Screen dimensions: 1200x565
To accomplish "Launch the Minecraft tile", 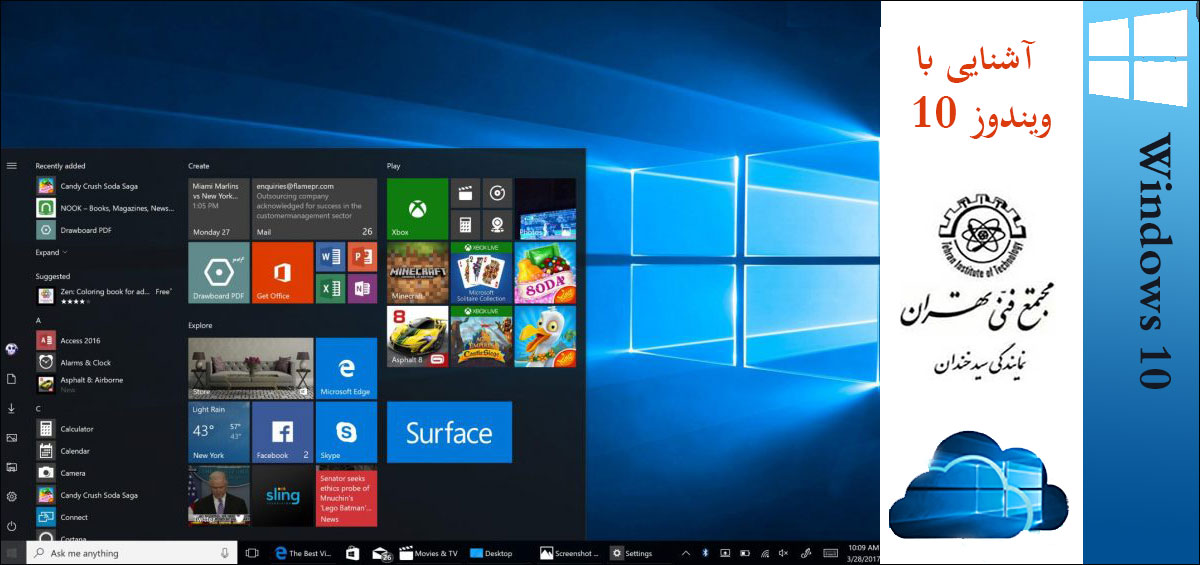I will point(417,272).
